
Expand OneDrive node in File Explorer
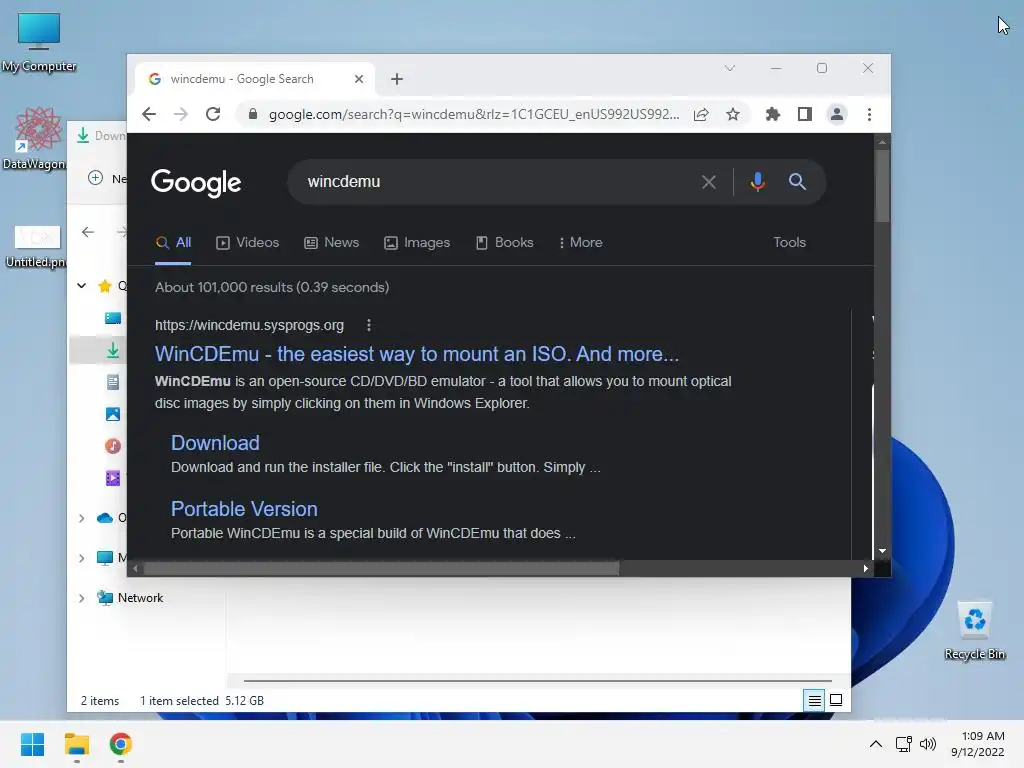[x=82, y=518]
